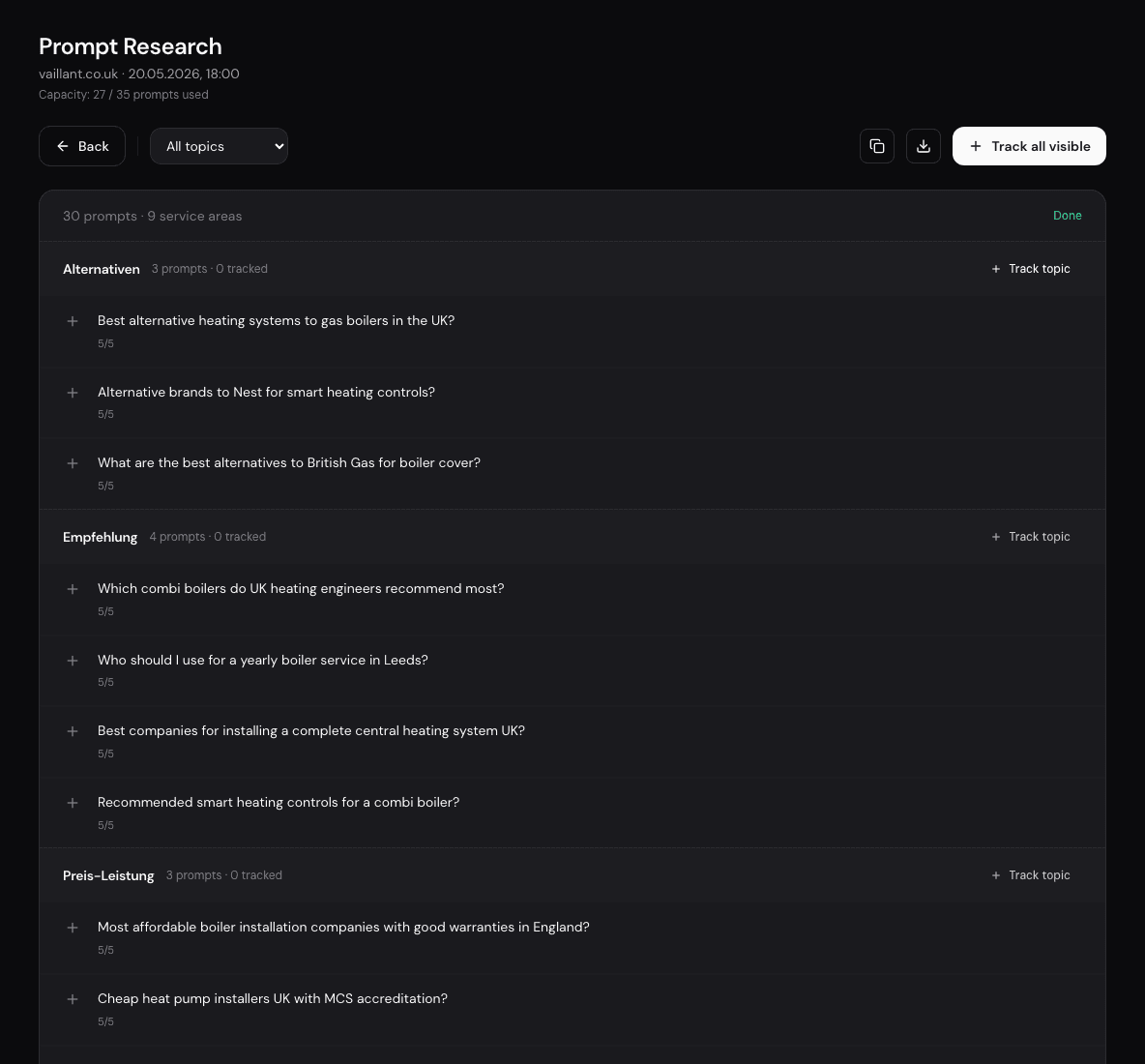Add prompt about affordable boiler installation companies

[x=73, y=928]
